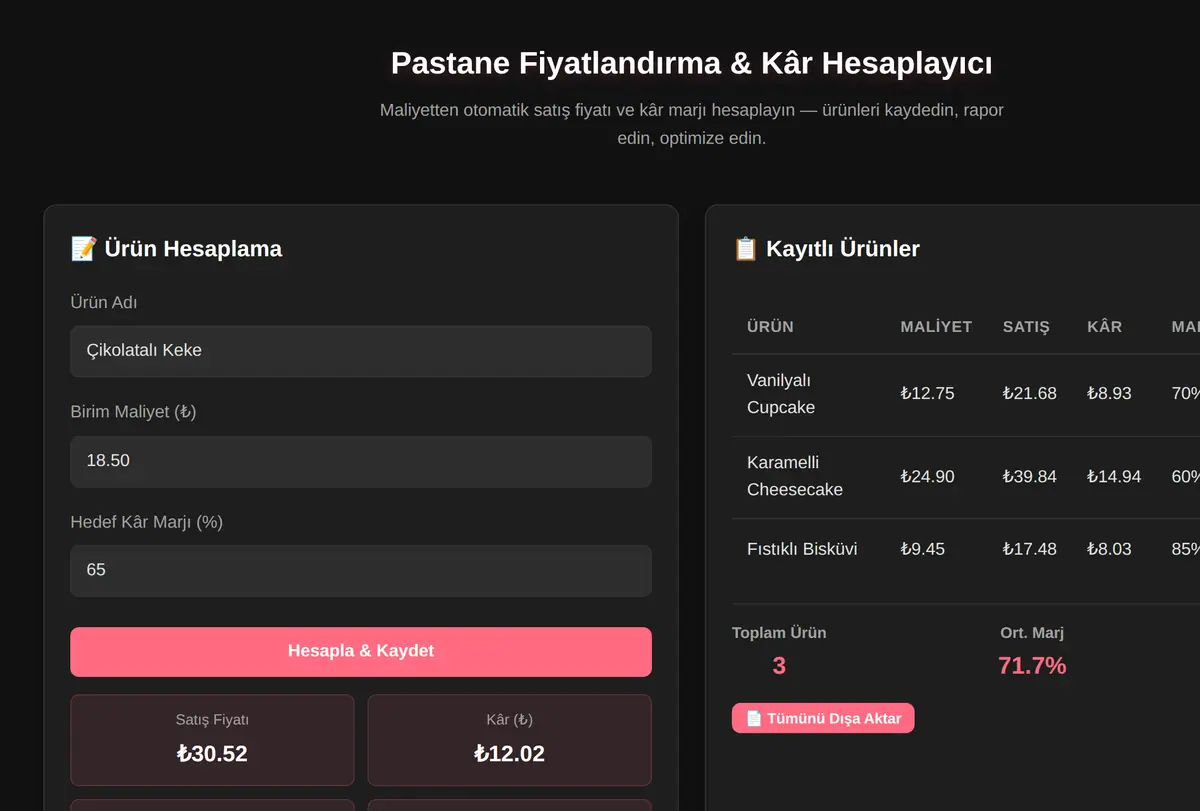Click the Pastane Fiyatlandırma & Kâr Hesaplayıcı title
1200x811 pixels.
pyautogui.click(x=692, y=63)
